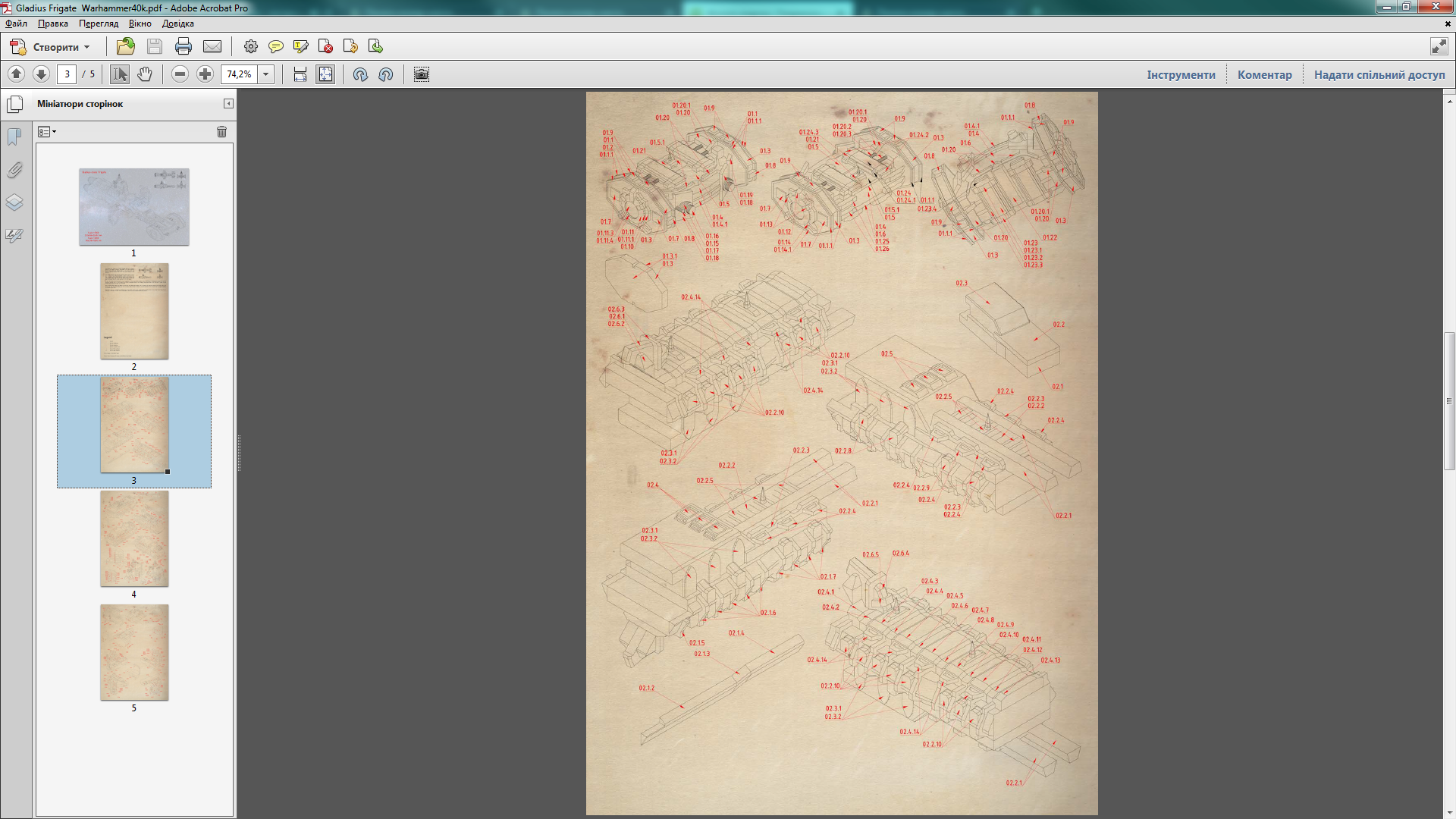Click the Save disk icon

click(155, 46)
